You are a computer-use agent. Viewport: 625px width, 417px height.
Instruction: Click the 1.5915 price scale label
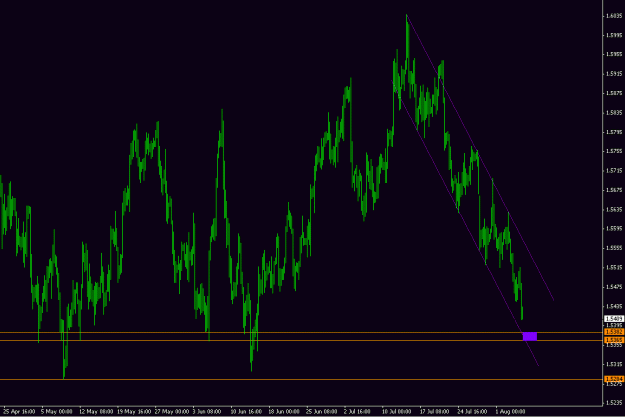[614, 74]
